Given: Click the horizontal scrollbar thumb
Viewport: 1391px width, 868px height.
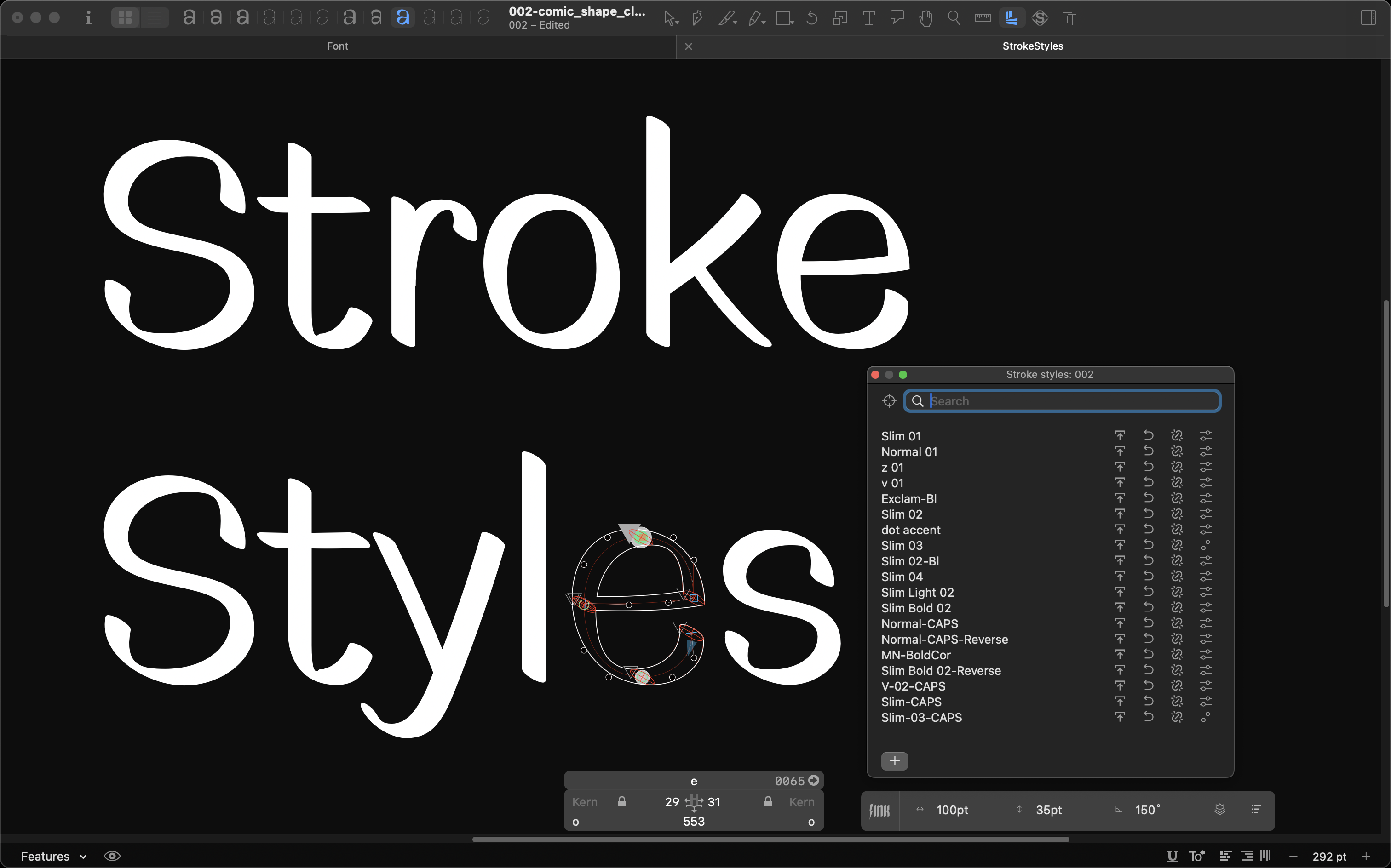Looking at the screenshot, I should (x=770, y=839).
